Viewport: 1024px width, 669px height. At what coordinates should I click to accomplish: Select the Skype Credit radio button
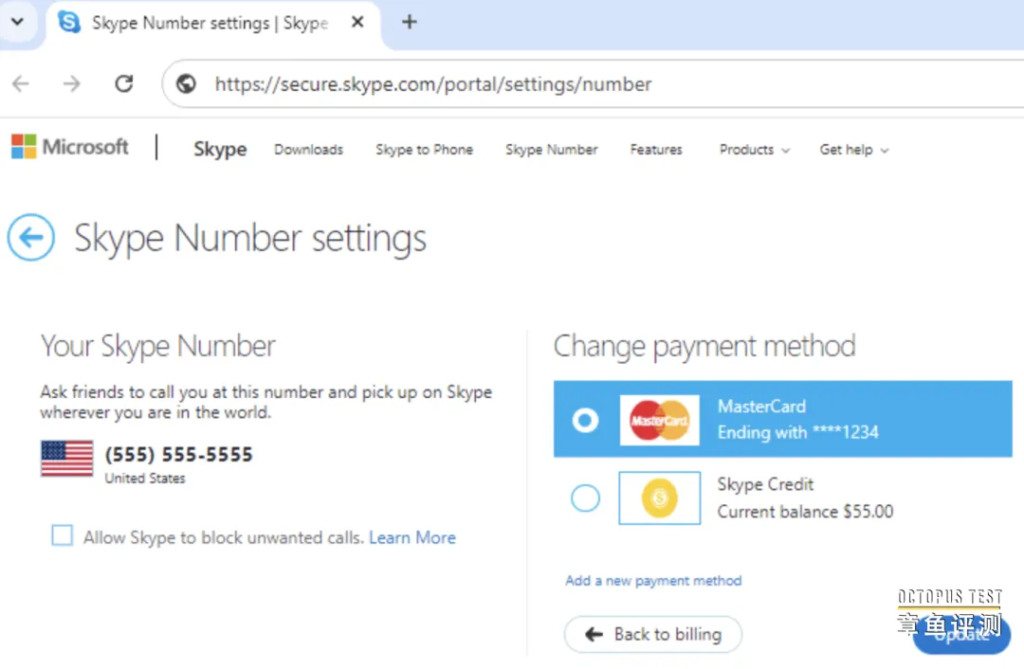[585, 498]
